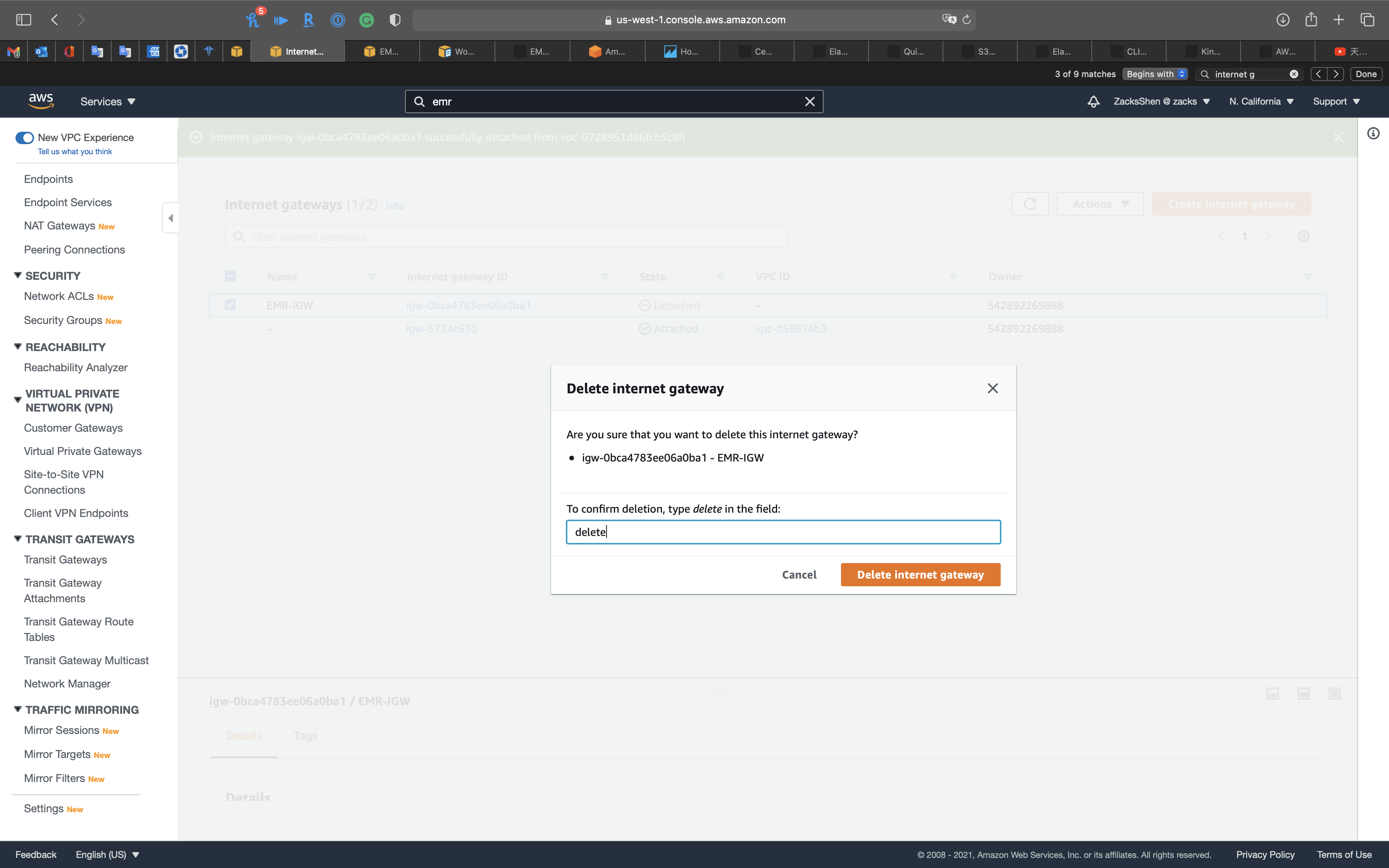
Task: Open the Security Groups sidebar item
Action: (x=63, y=320)
